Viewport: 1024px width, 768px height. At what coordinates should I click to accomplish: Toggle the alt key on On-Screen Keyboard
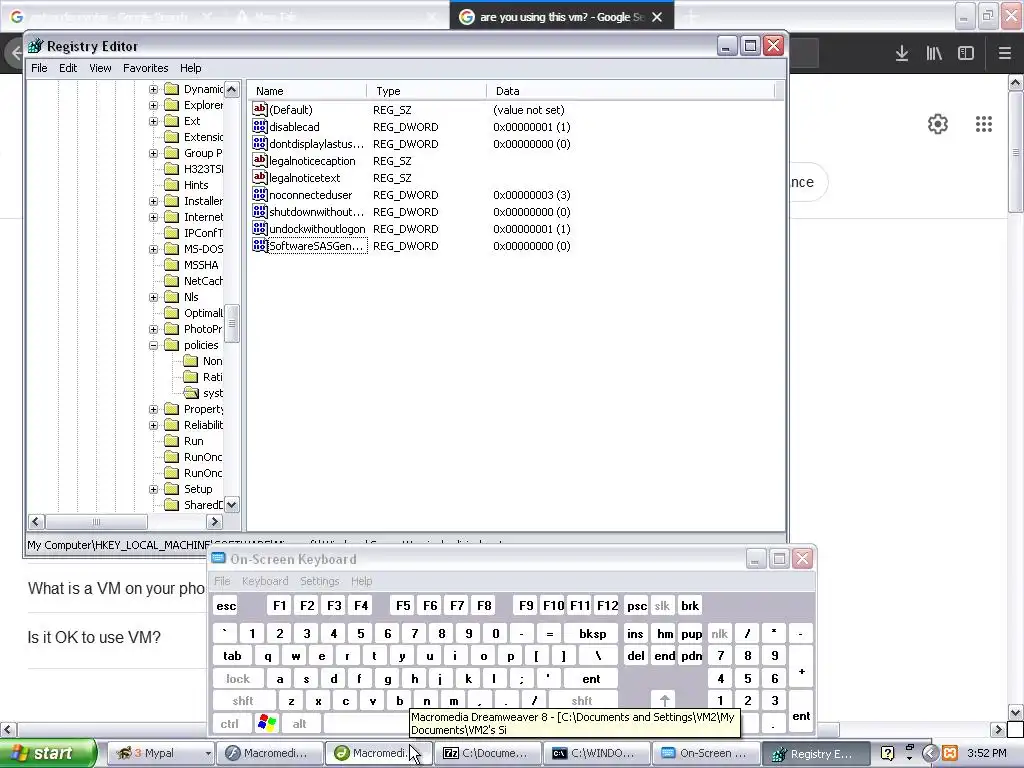(x=300, y=724)
